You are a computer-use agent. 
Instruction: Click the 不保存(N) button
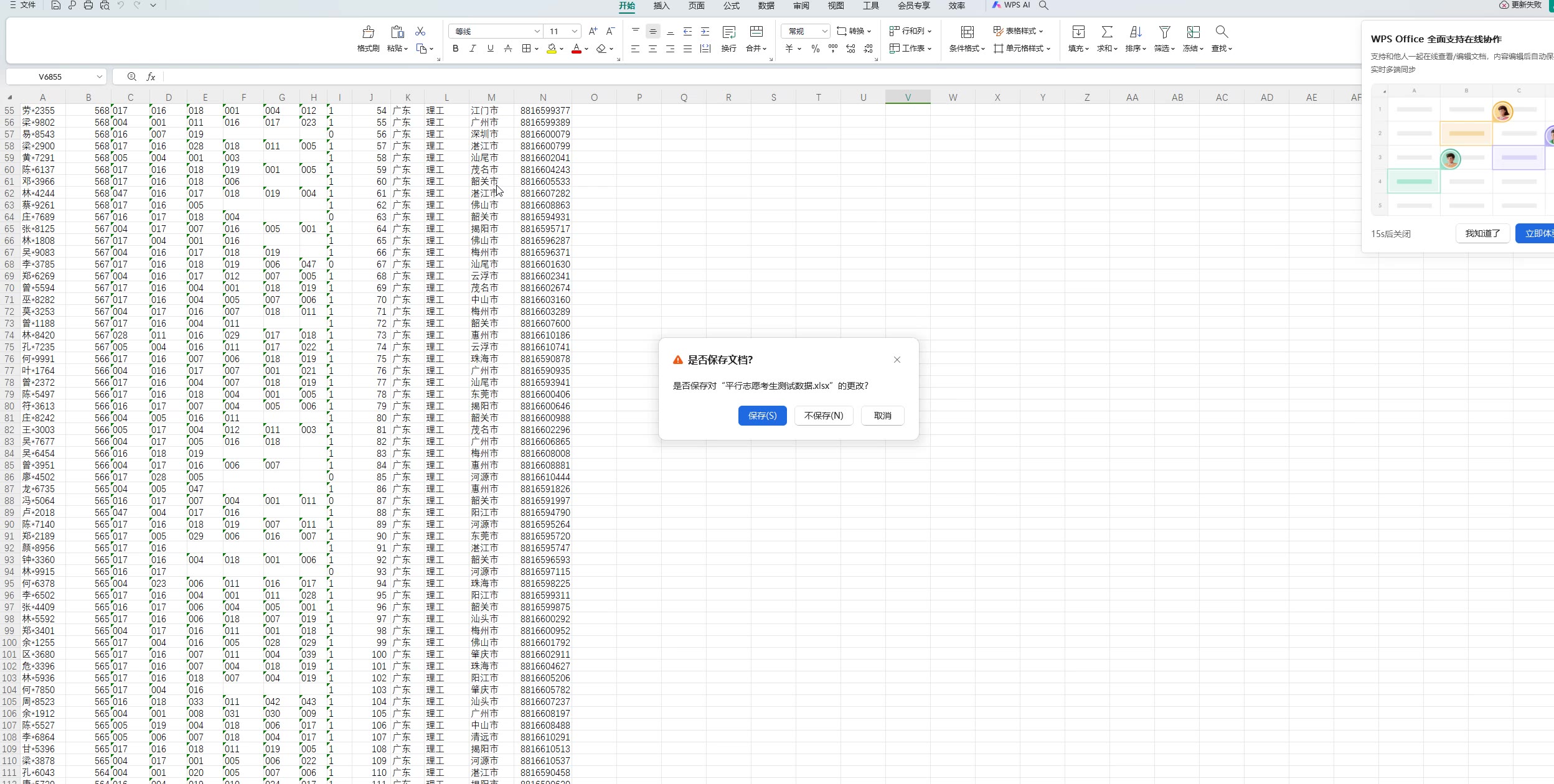pos(823,416)
